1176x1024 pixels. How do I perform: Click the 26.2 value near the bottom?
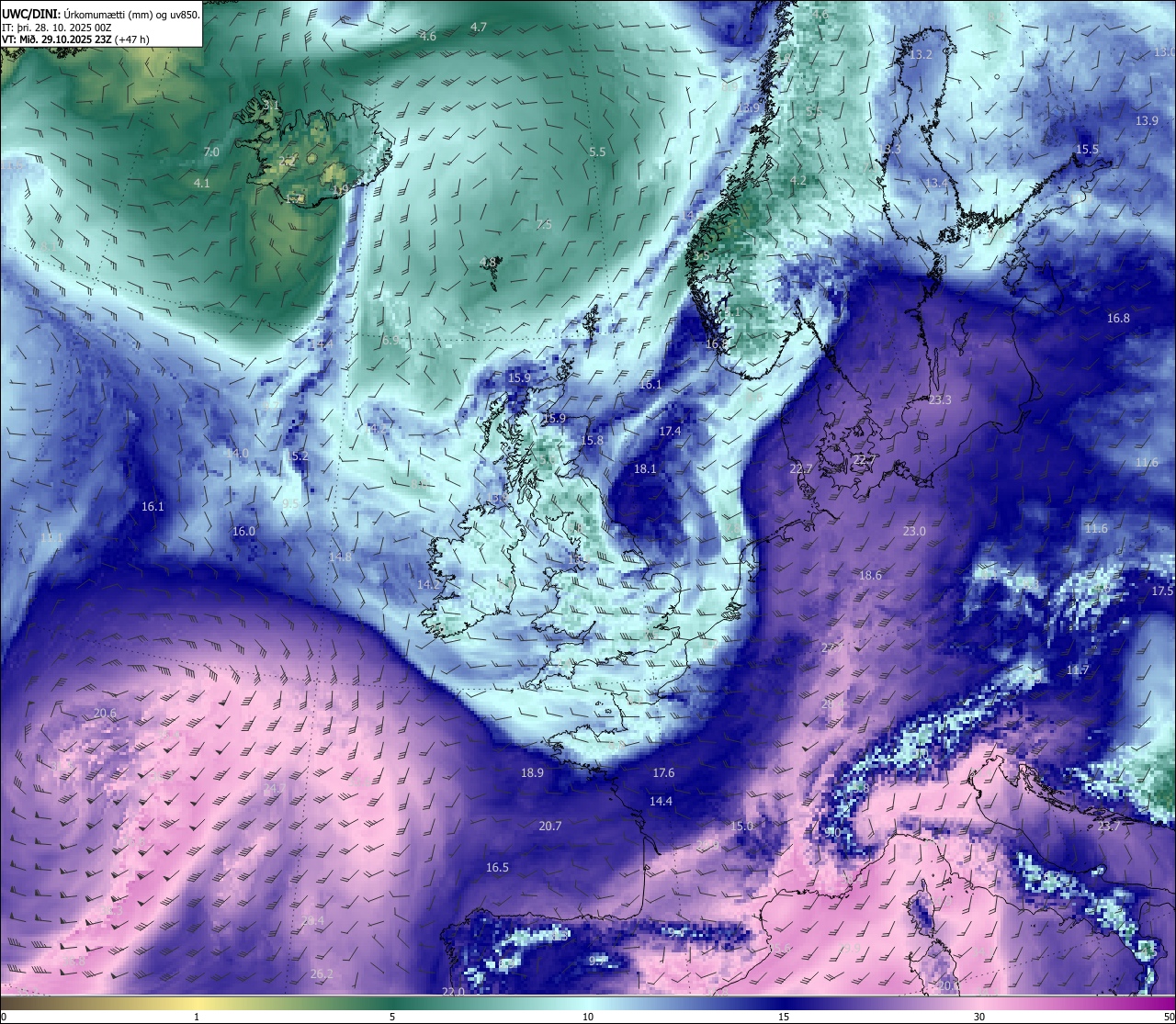click(x=322, y=974)
